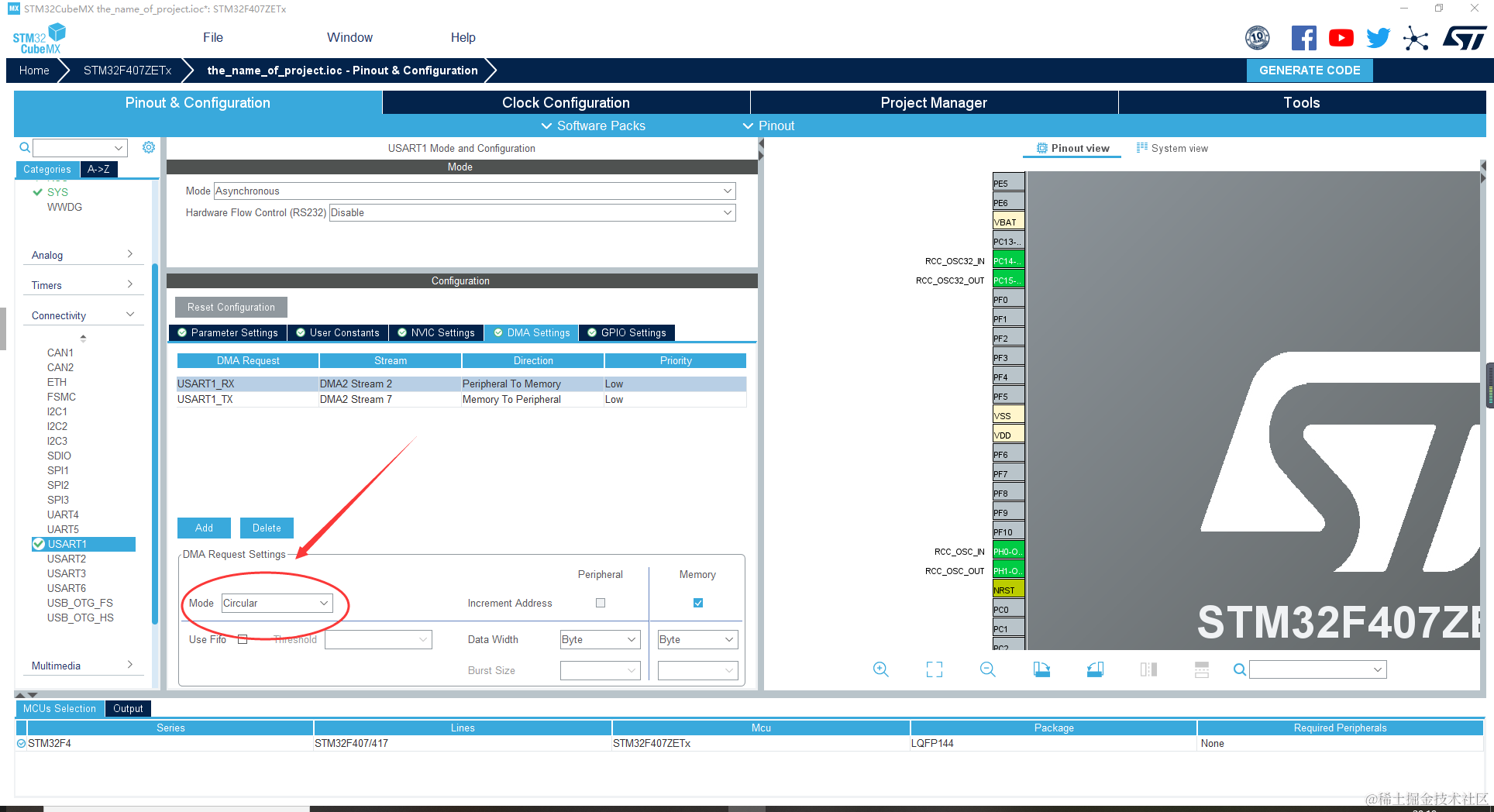Image resolution: width=1494 pixels, height=812 pixels.
Task: Rotate the chip counterclockwise icon
Action: (x=1095, y=669)
